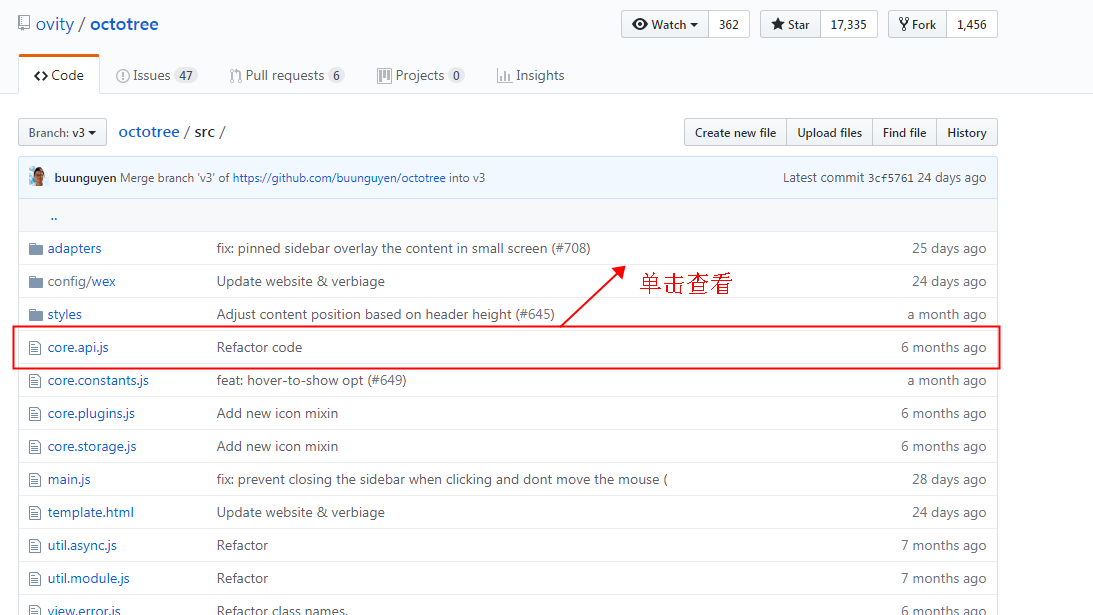This screenshot has width=1093, height=615.
Task: Open latest commit 3cf5761
Action: point(890,178)
